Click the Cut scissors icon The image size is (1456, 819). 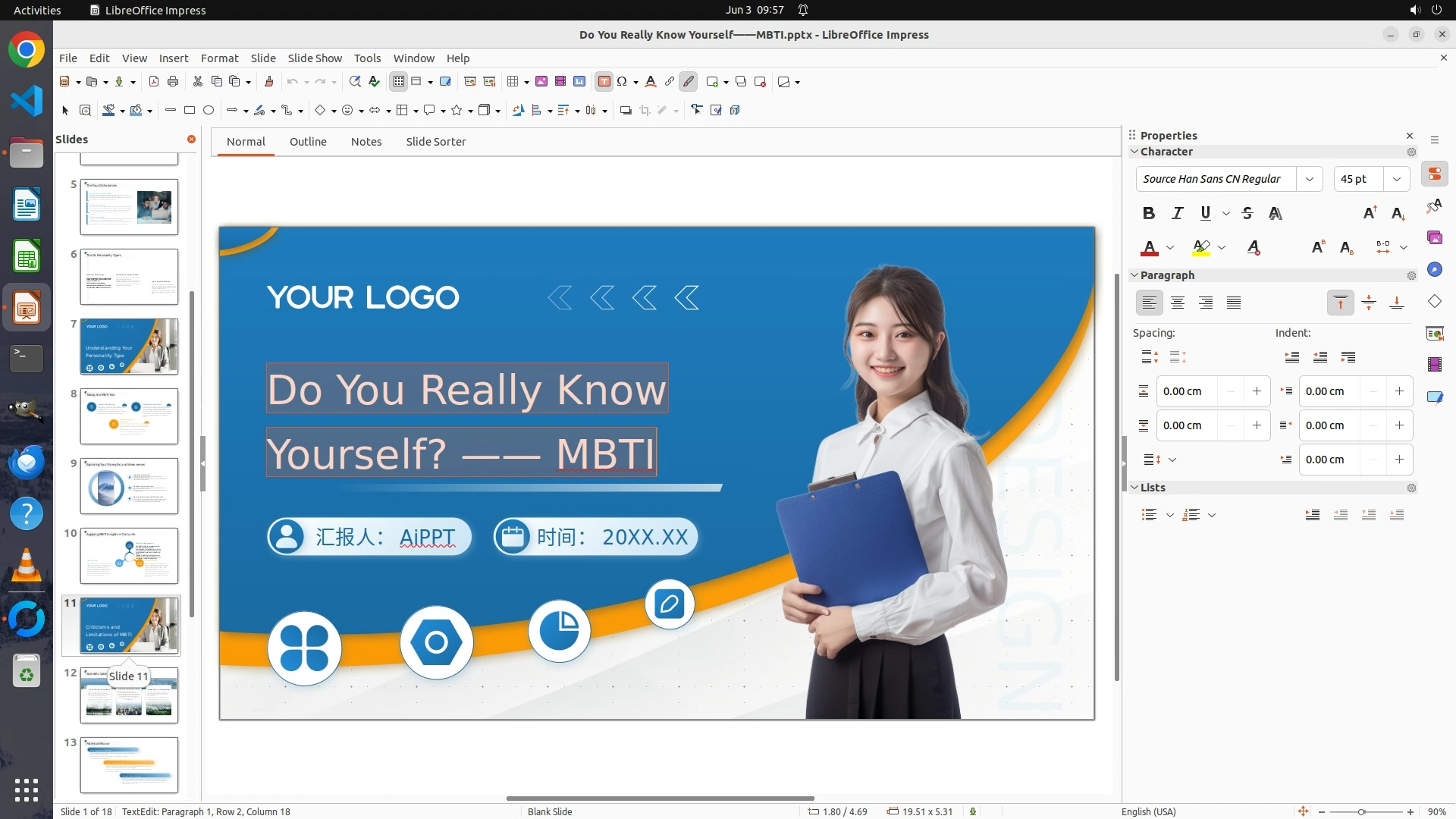point(198,82)
